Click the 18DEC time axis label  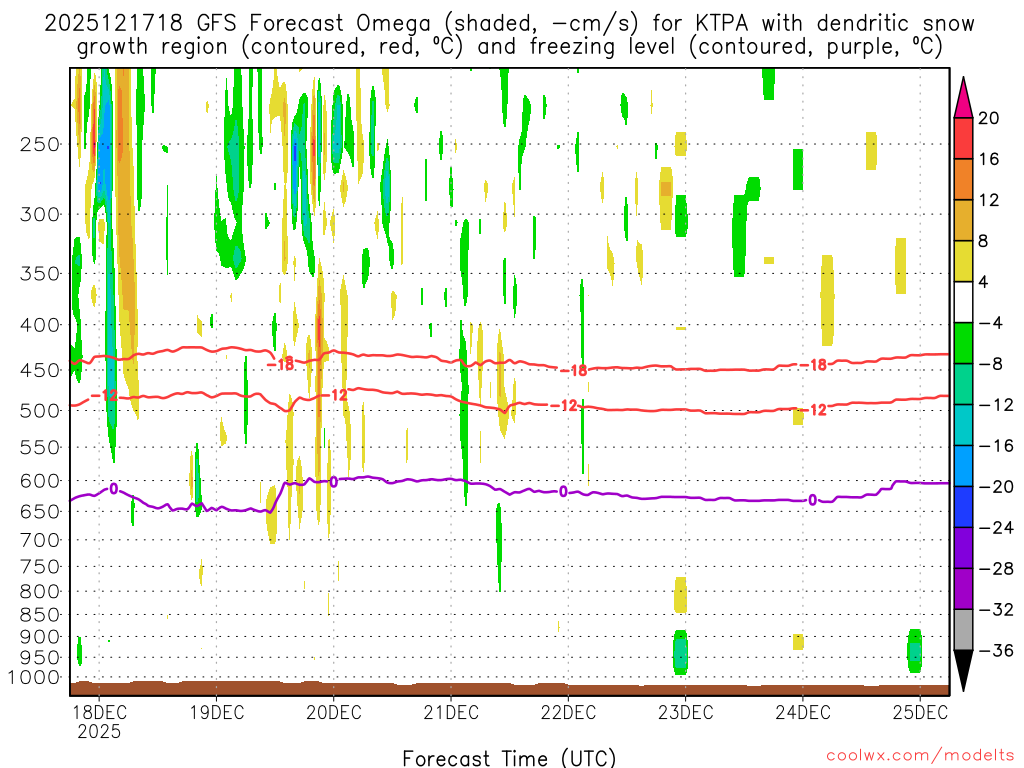pos(99,712)
